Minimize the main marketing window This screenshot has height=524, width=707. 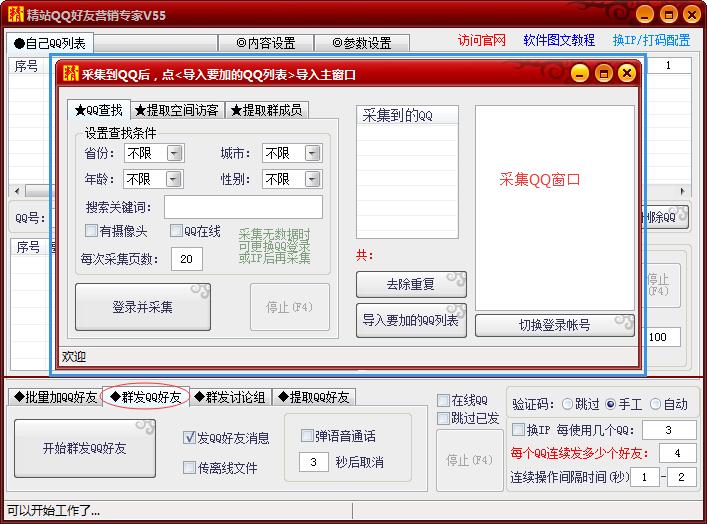[x=645, y=14]
